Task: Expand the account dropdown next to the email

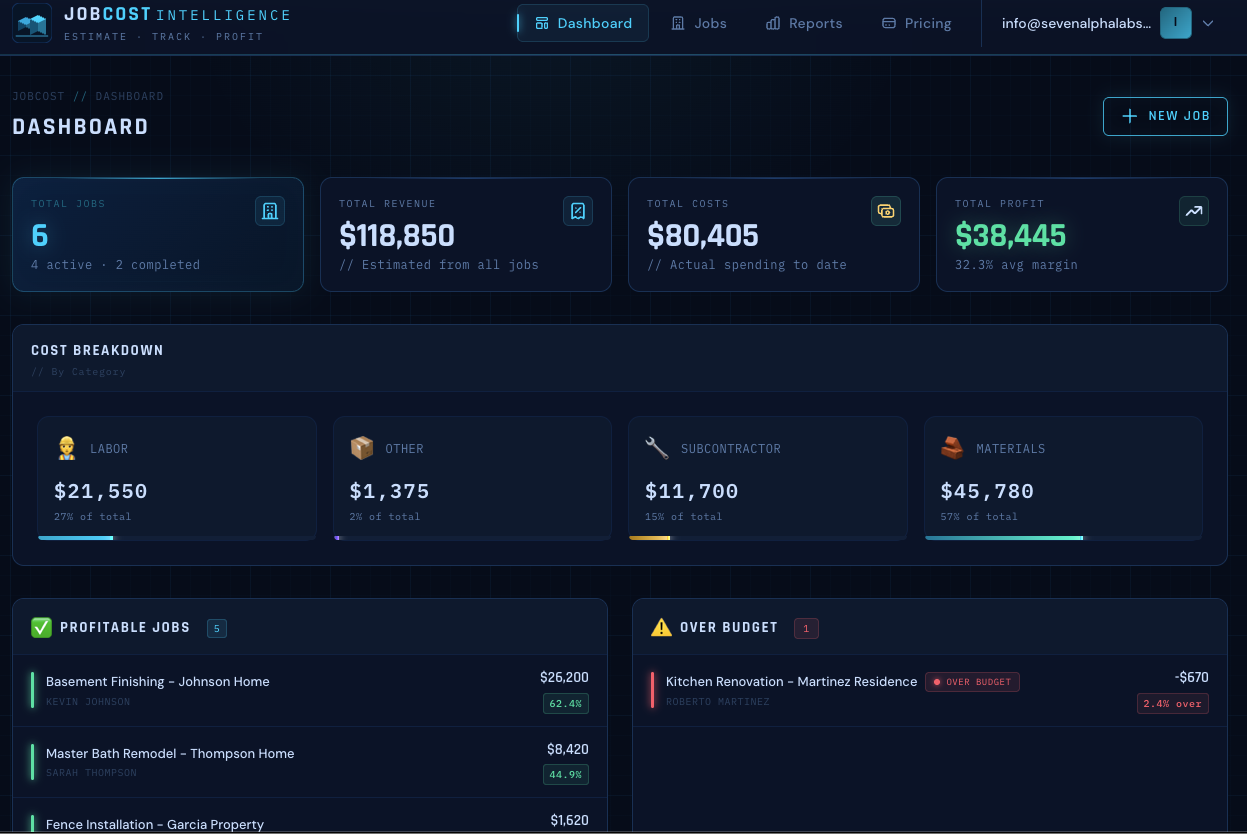Action: tap(1207, 22)
